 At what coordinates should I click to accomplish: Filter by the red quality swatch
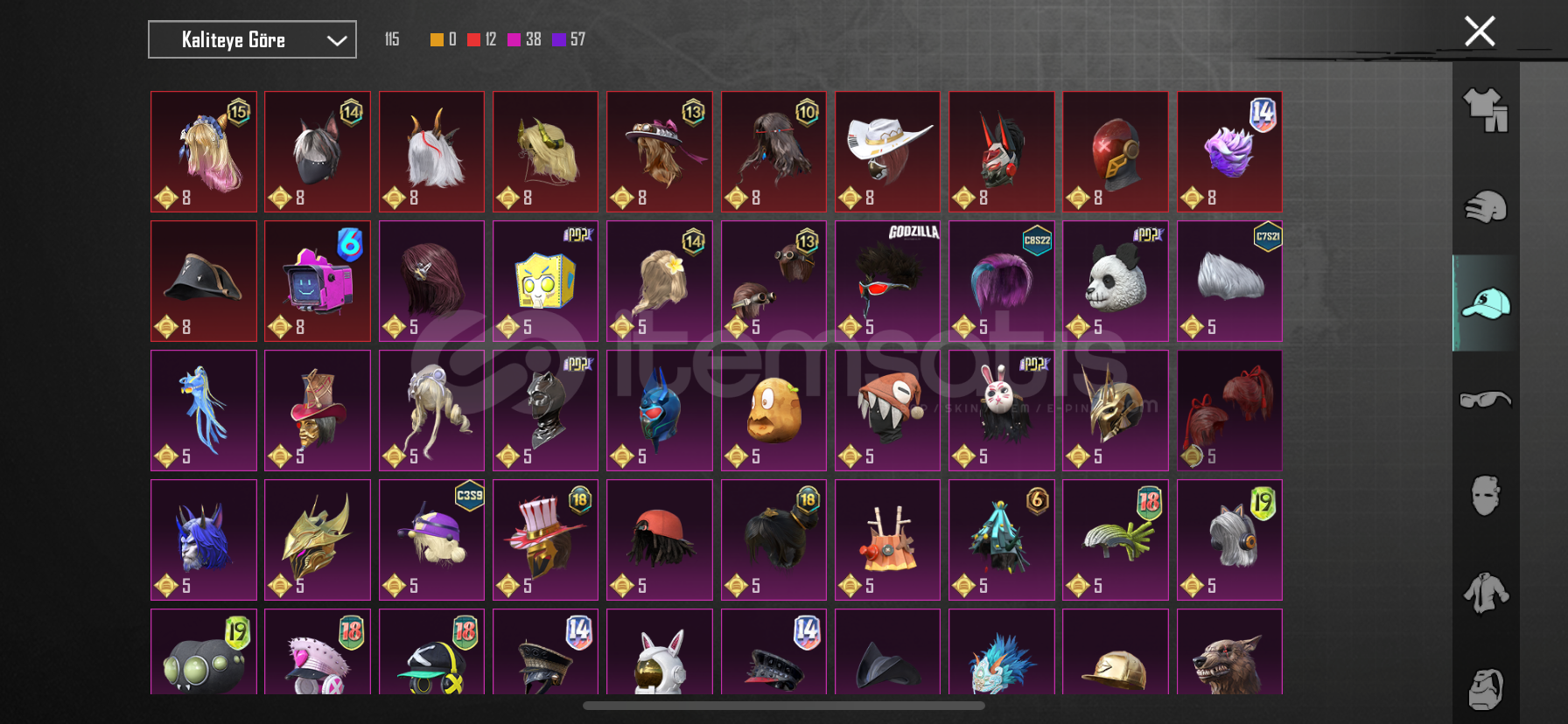(473, 39)
